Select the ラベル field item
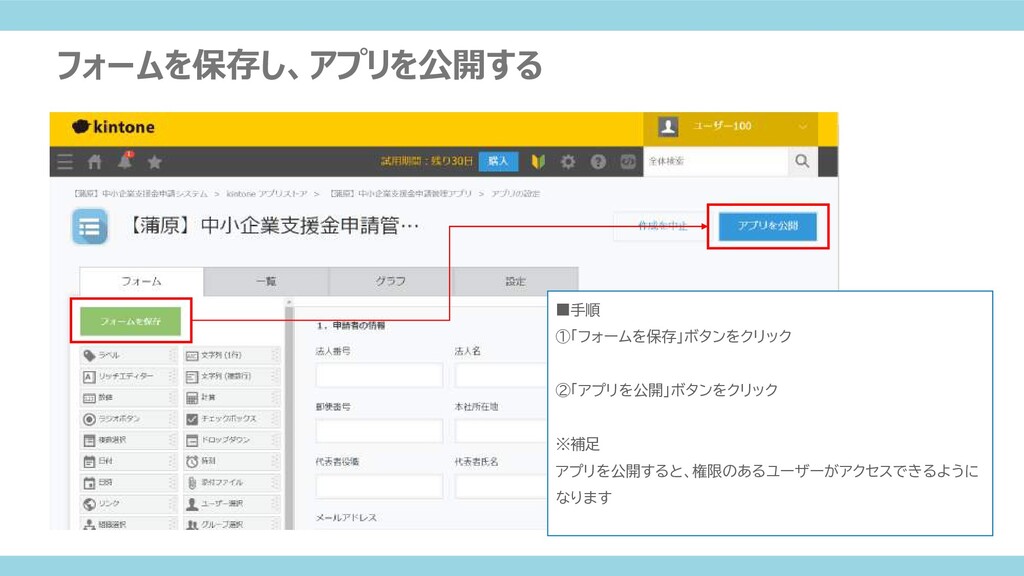 pos(128,355)
